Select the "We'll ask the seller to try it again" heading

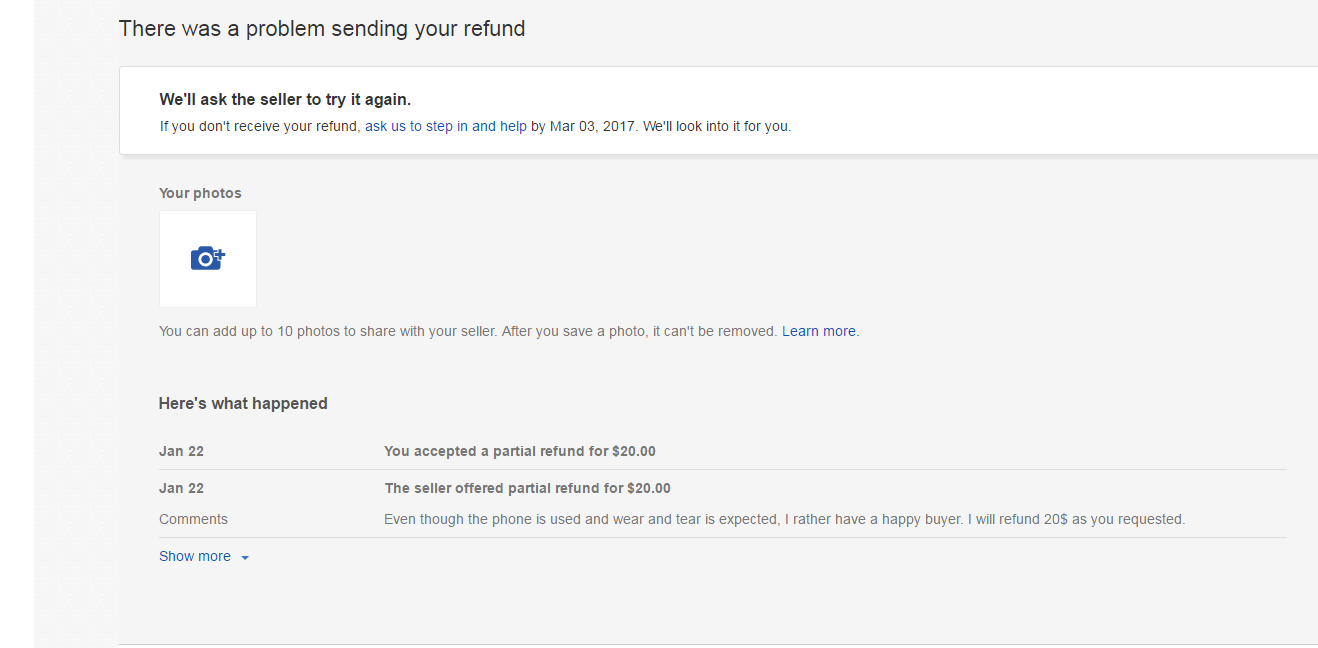point(285,100)
